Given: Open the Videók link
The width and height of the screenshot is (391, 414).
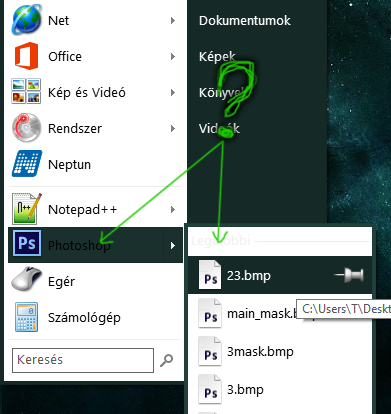Looking at the screenshot, I should click(219, 128).
